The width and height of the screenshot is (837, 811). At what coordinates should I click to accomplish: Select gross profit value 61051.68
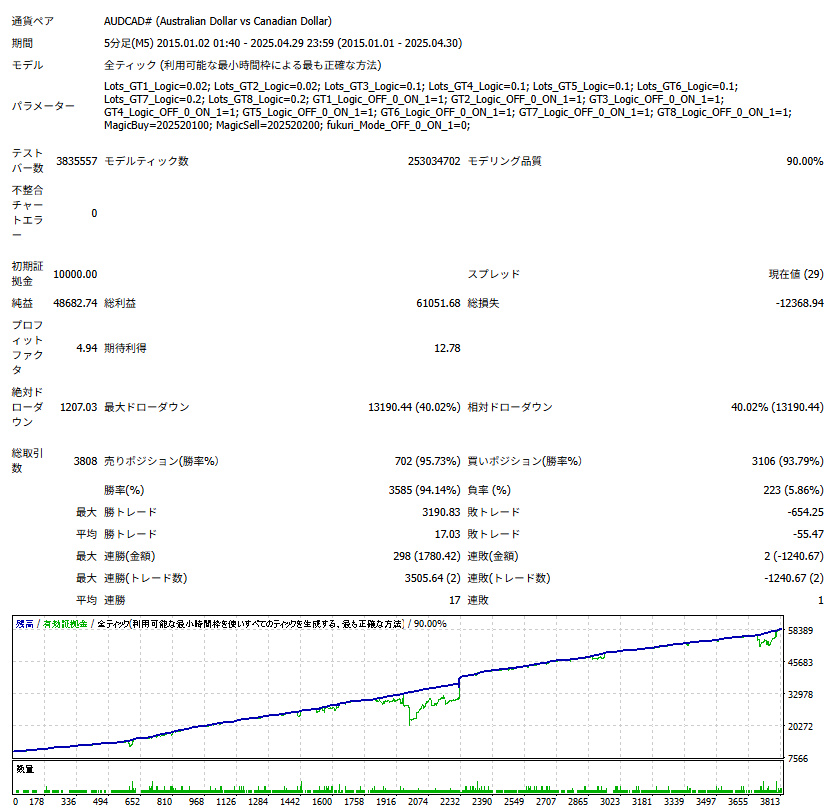tap(438, 303)
